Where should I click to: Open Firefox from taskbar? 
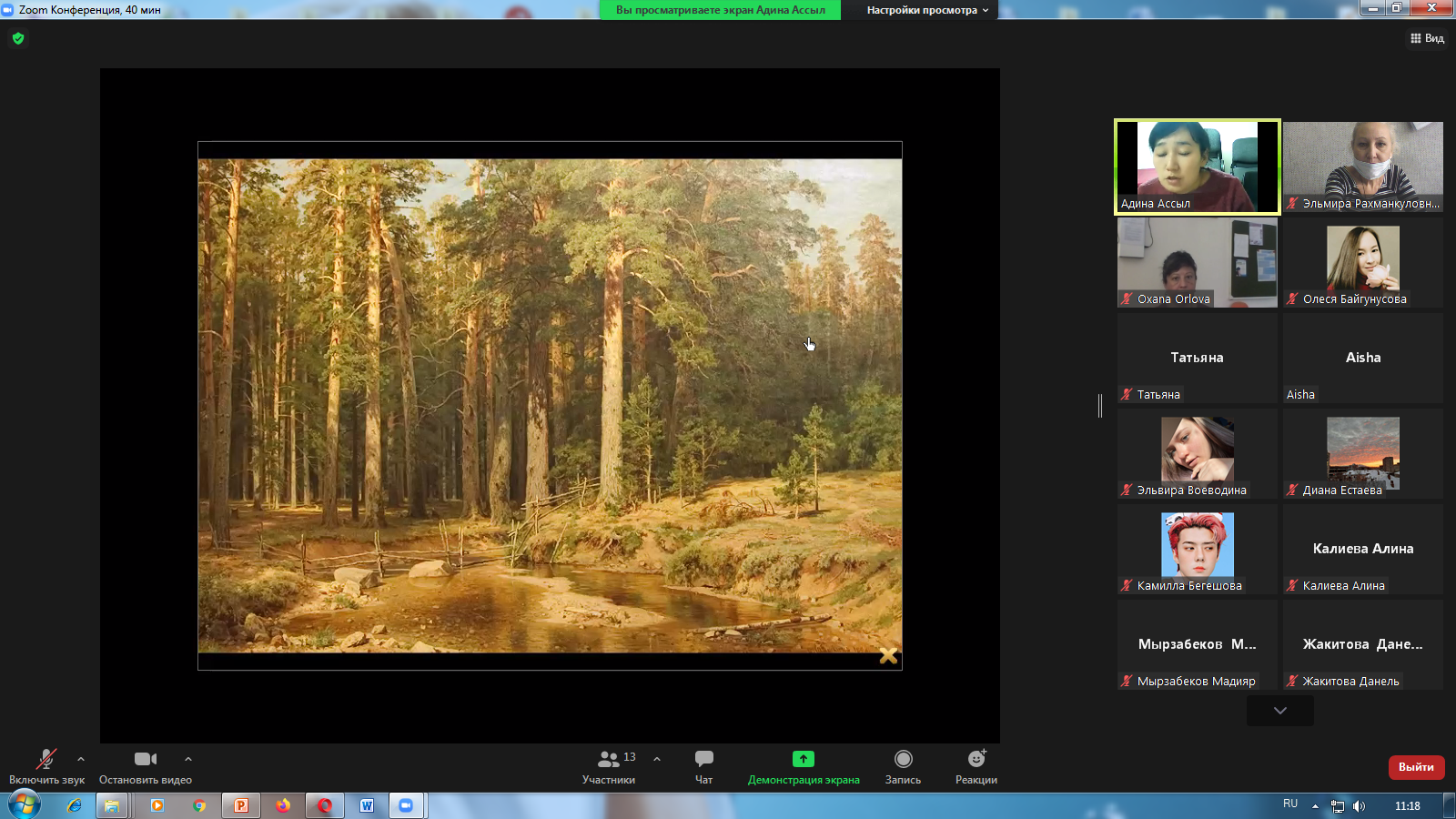point(283,805)
